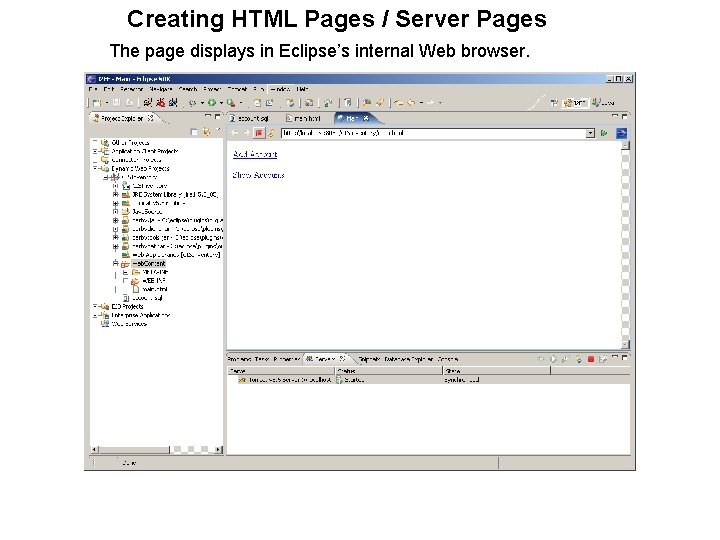Screen dimensions: 720x540
Task: Switch to the Java perspective button
Action: 603,103
